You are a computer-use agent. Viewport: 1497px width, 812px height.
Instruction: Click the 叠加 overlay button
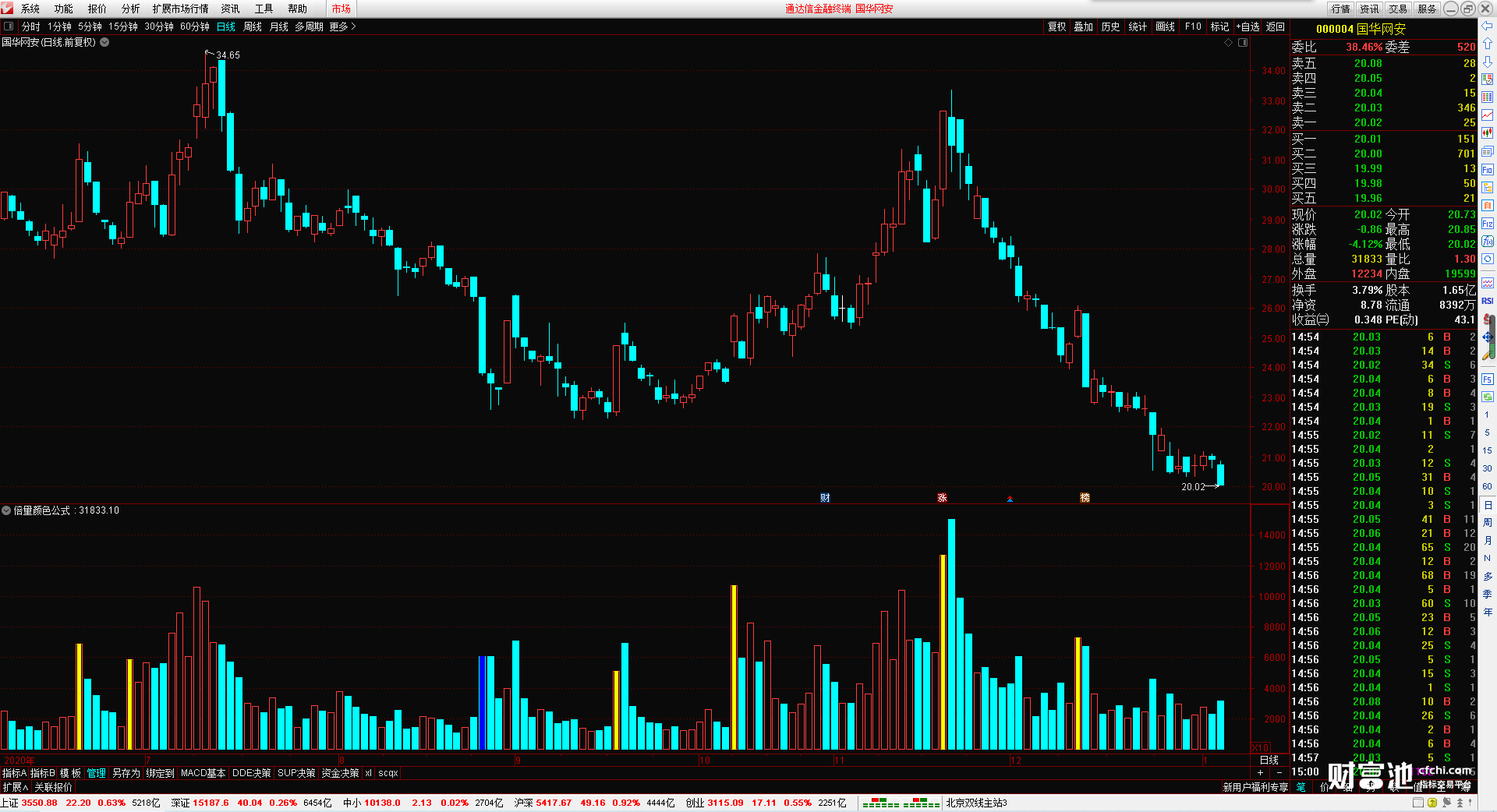point(1083,26)
